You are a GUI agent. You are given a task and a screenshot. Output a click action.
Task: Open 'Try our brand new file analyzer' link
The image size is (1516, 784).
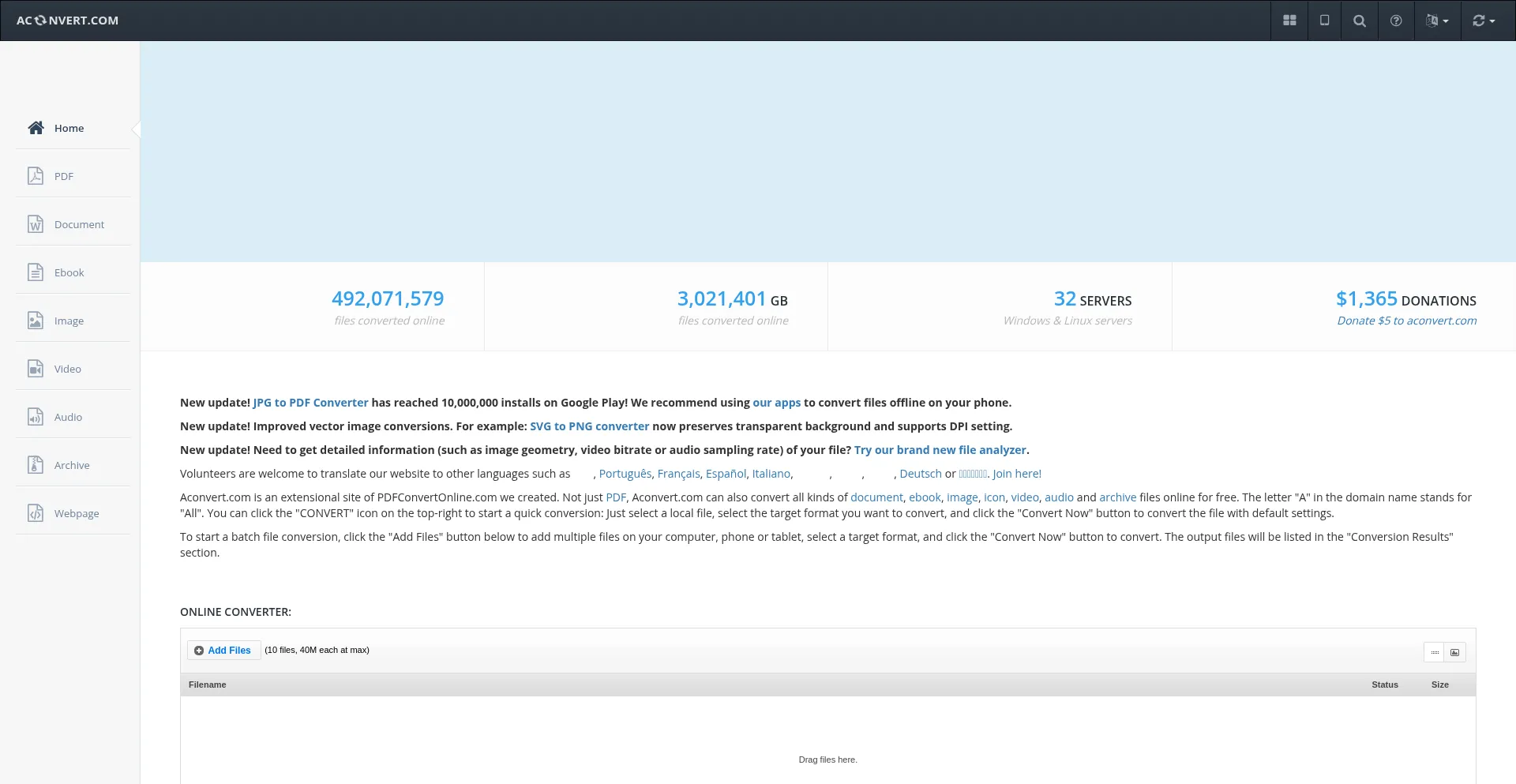tap(940, 450)
